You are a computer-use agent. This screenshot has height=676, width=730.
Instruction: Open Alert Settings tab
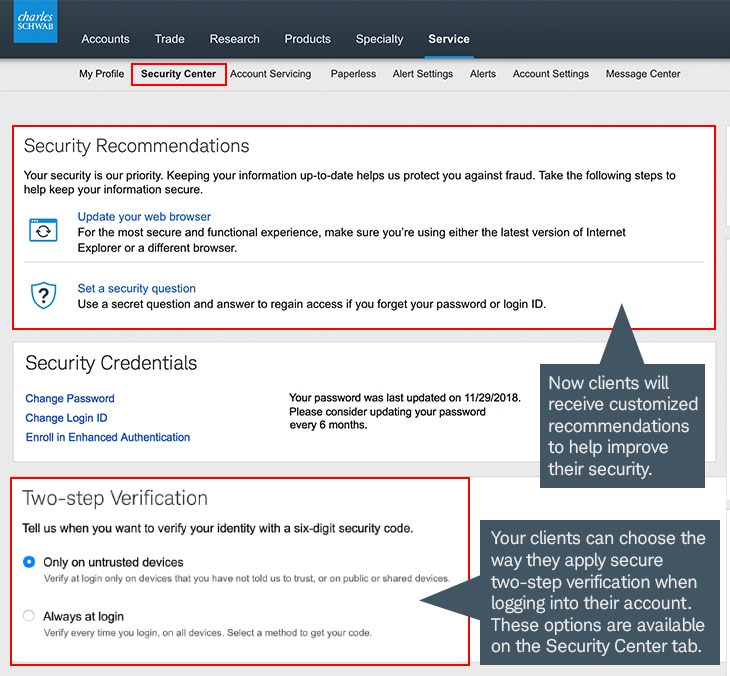click(423, 74)
